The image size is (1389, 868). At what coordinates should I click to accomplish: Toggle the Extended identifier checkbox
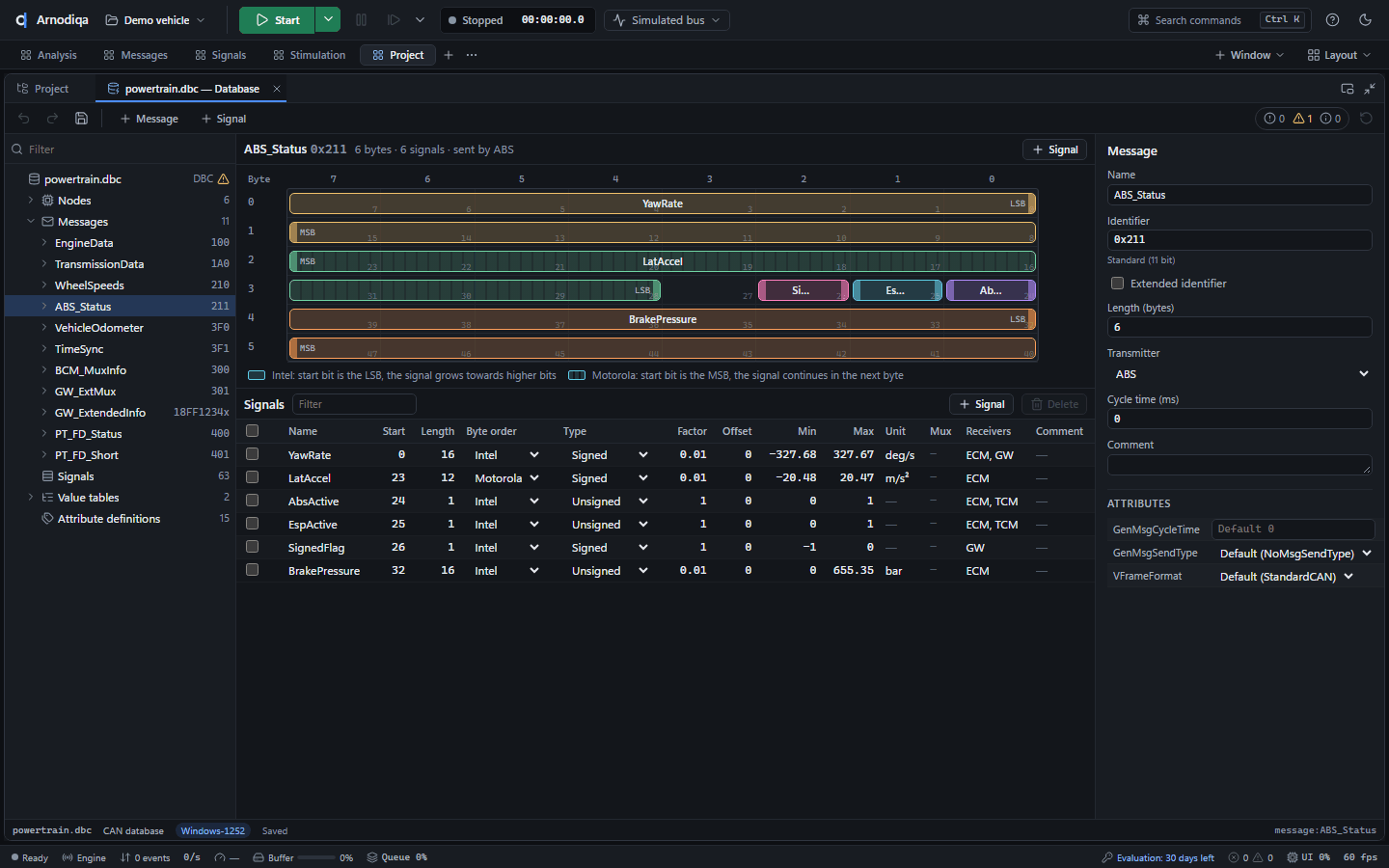point(1117,284)
